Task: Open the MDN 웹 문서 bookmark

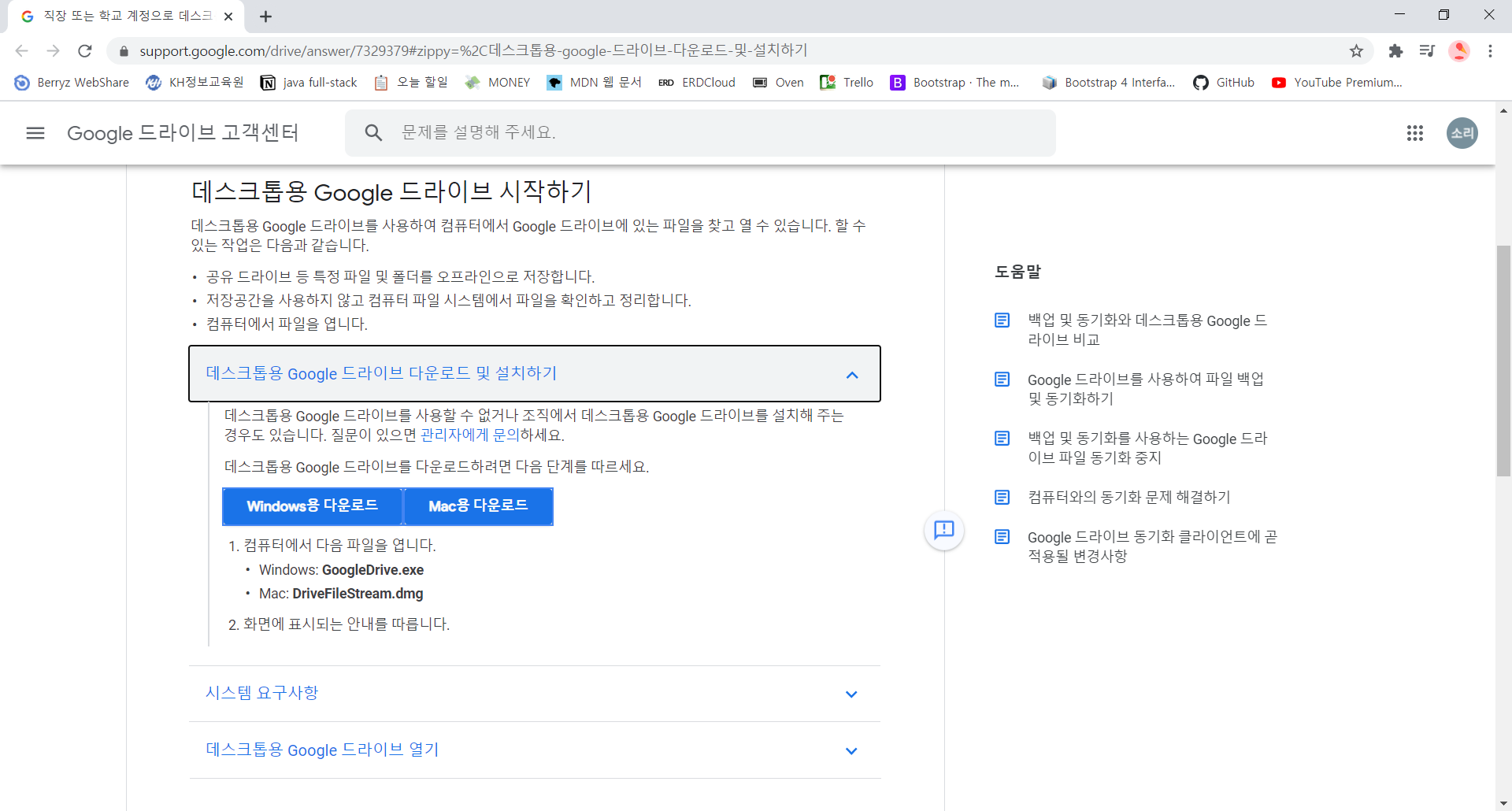Action: 595,83
